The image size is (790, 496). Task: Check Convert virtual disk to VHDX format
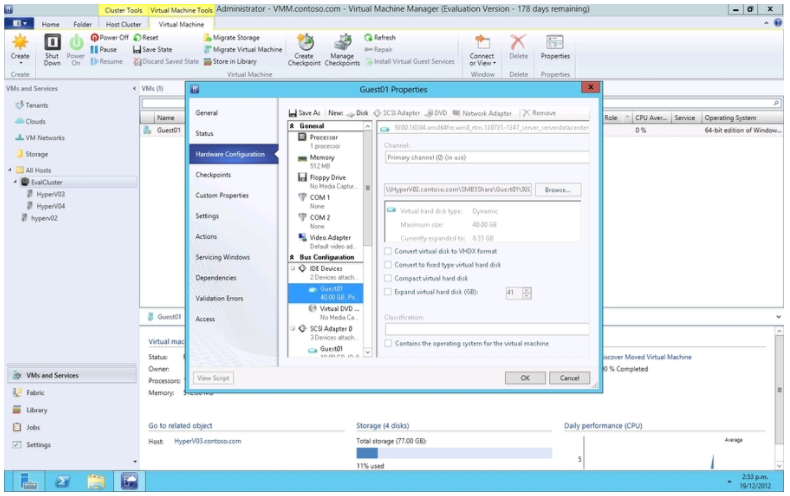point(388,251)
